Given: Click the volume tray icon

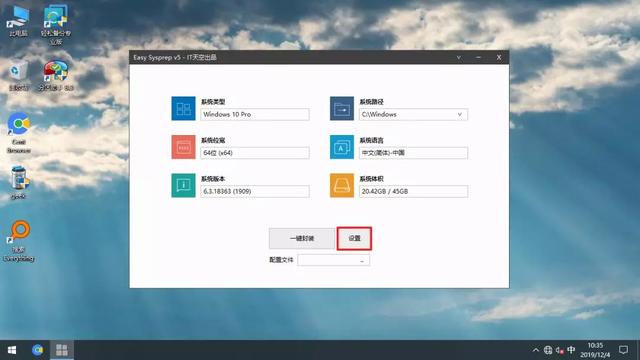Looking at the screenshot, I should point(560,350).
